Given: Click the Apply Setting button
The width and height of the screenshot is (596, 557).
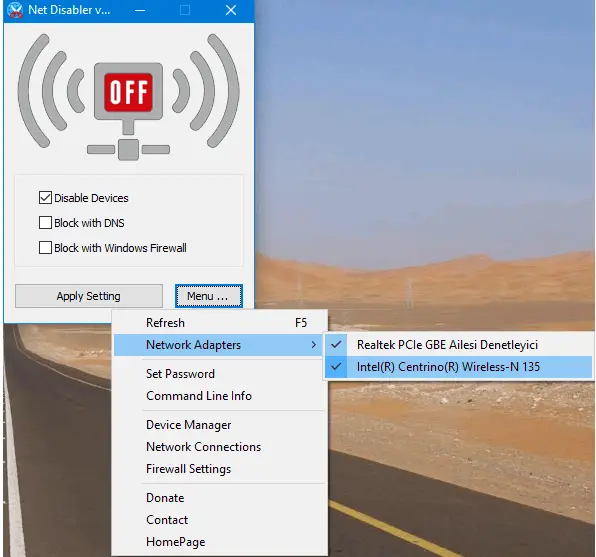Looking at the screenshot, I should 89,296.
